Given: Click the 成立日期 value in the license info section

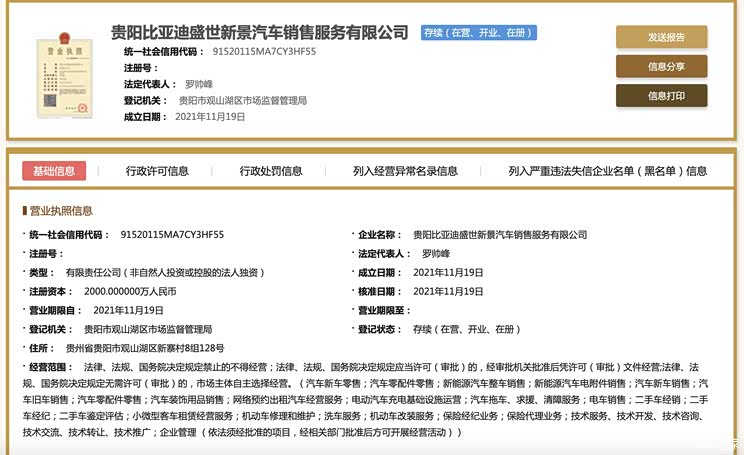Looking at the screenshot, I should point(448,272).
